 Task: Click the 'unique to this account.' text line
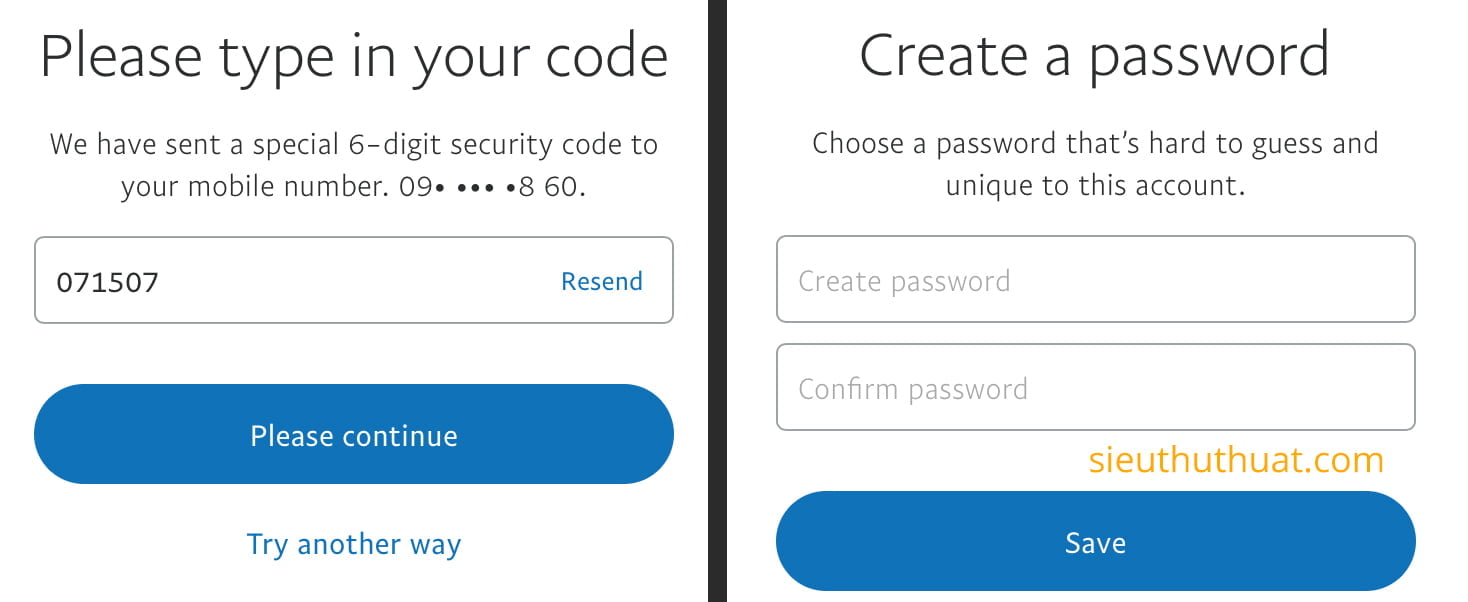point(1095,186)
